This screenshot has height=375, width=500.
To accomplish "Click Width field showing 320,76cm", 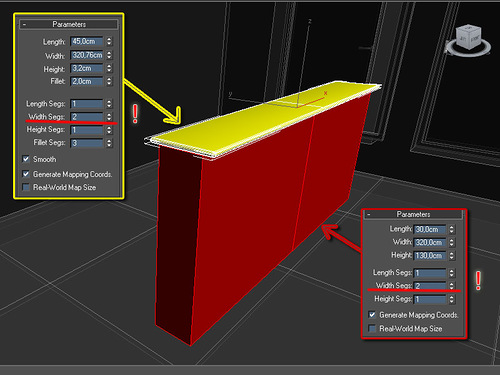I will pyautogui.click(x=87, y=55).
